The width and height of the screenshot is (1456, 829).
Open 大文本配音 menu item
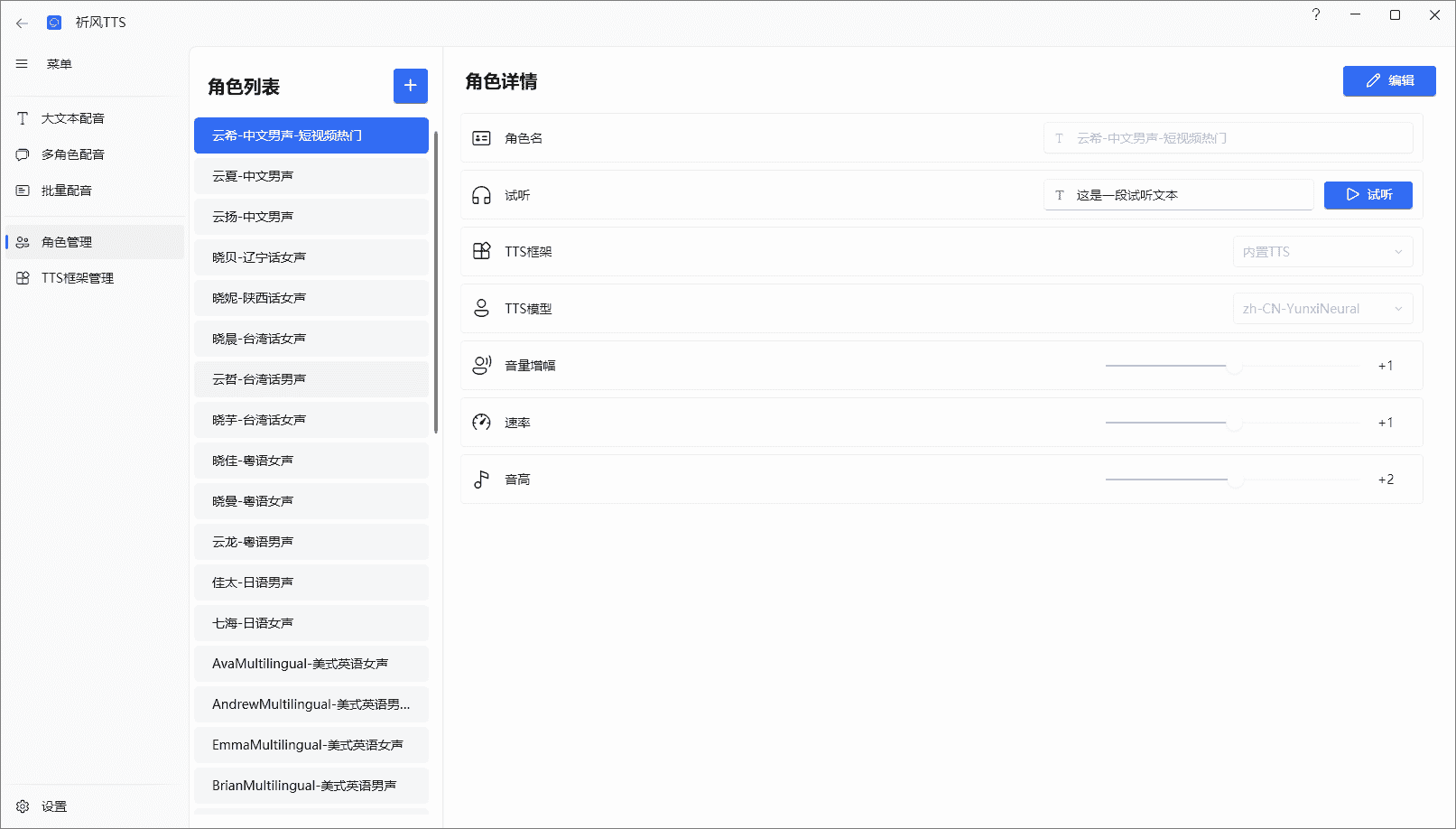pos(95,118)
